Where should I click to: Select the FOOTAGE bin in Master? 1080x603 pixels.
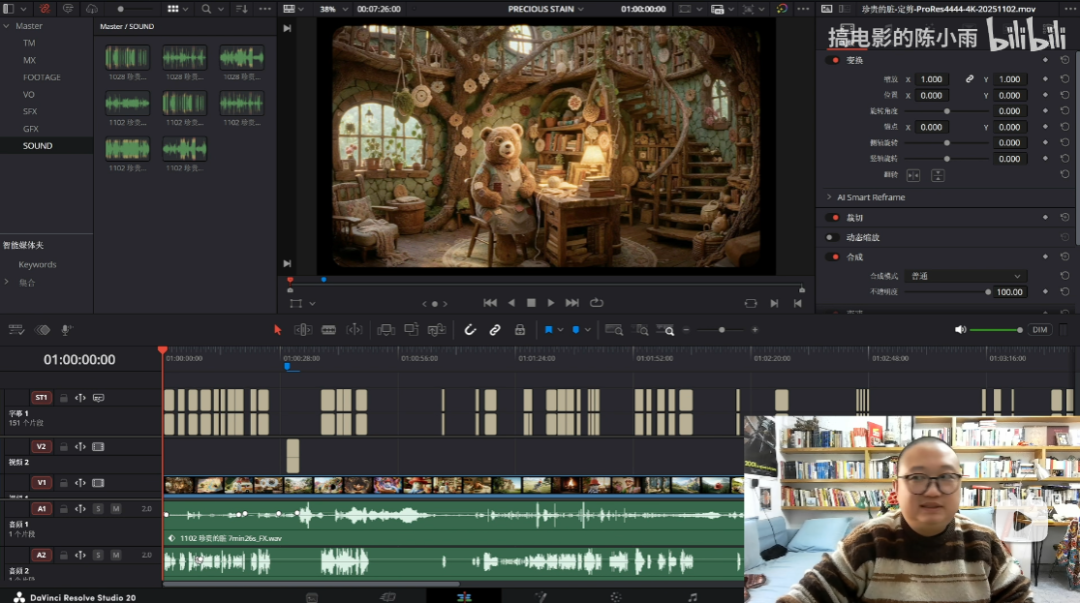click(x=42, y=77)
